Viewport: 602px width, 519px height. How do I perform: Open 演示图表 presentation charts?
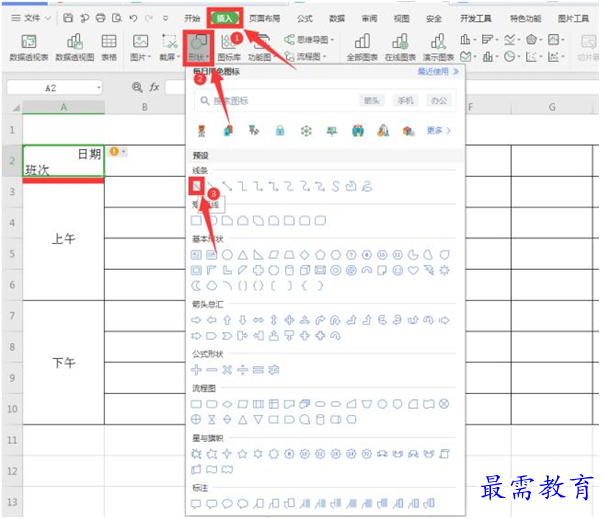tap(438, 48)
